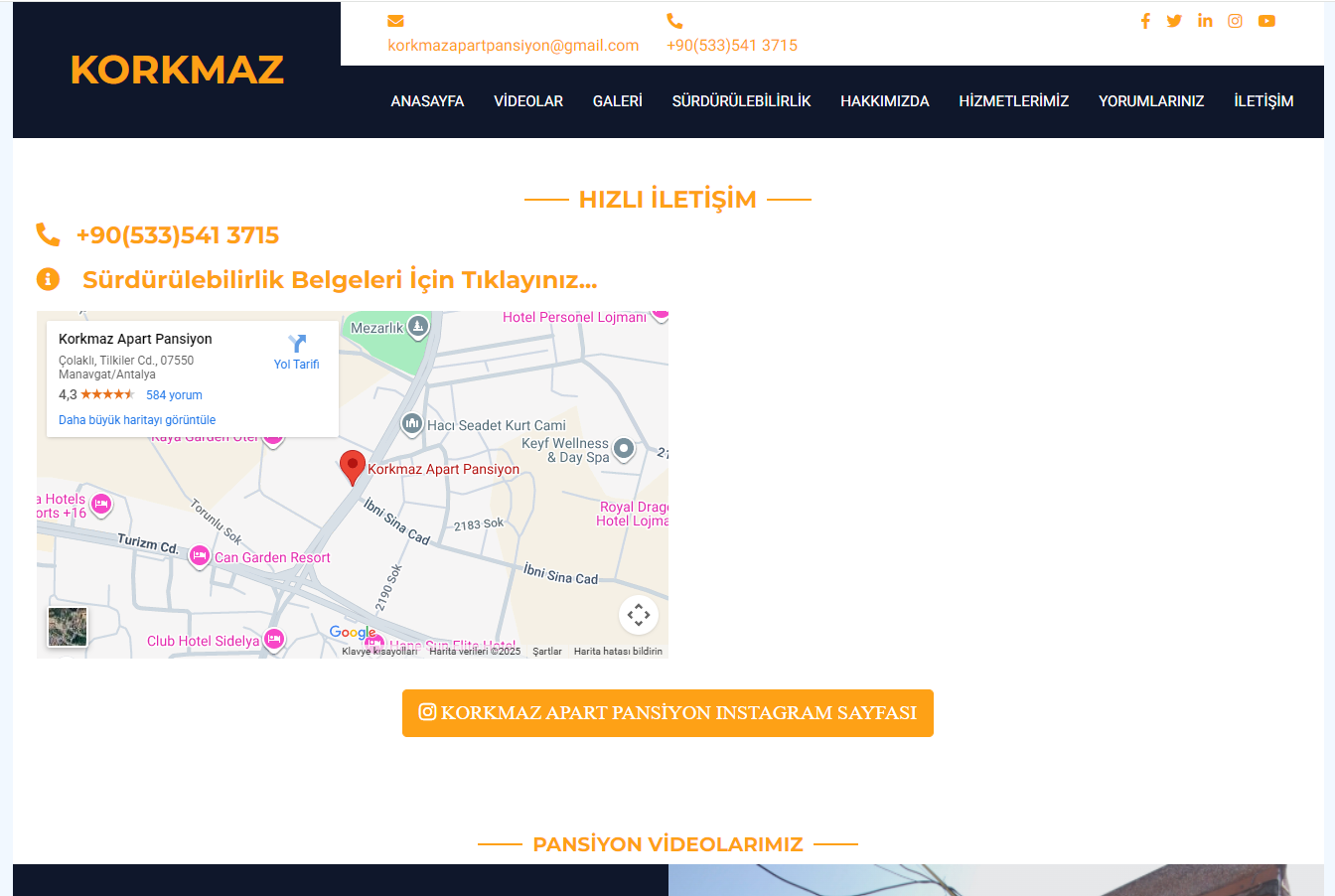
Task: Open the 584 yorum reviews link
Action: coord(174,394)
